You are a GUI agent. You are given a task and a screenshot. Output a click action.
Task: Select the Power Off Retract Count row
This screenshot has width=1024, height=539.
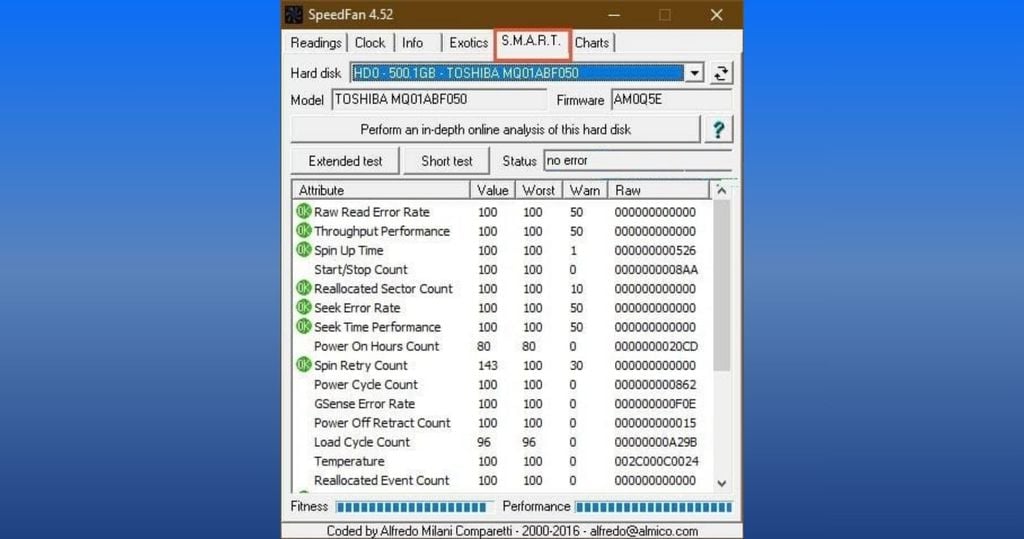[502, 423]
